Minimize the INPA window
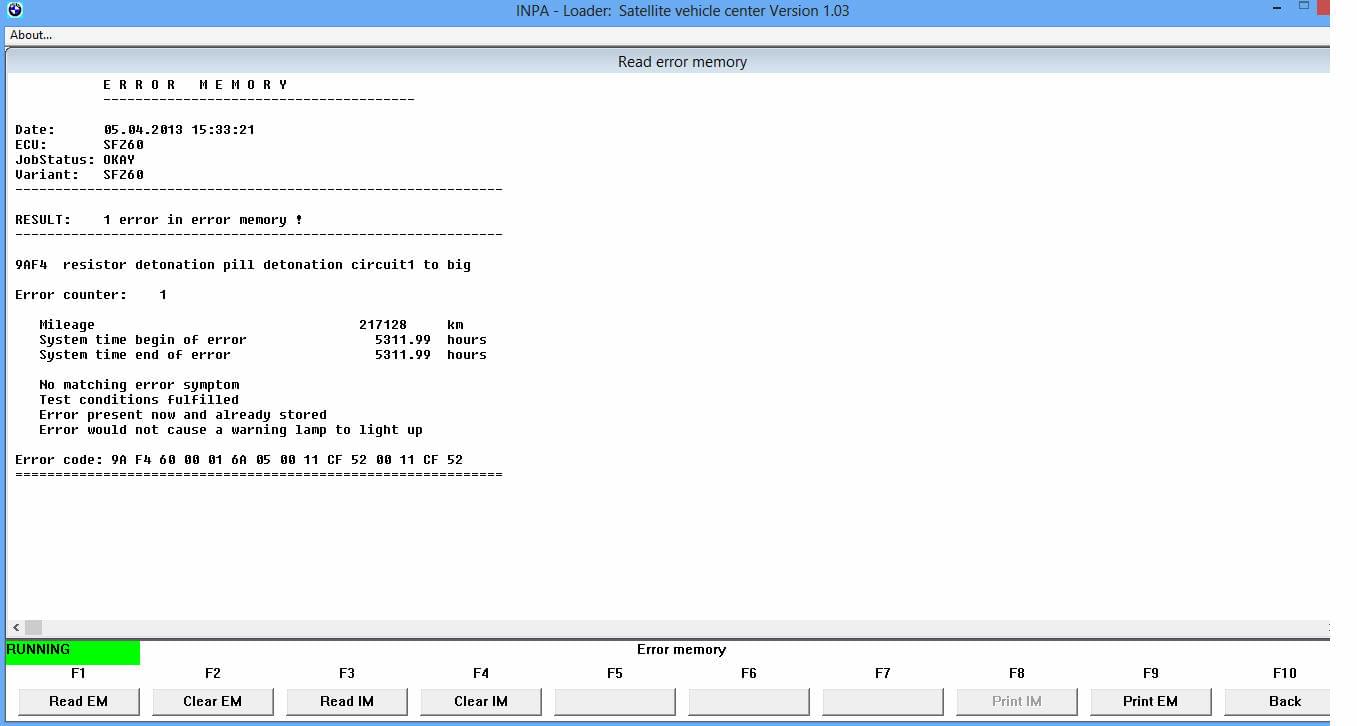1357x726 pixels. [x=1277, y=9]
